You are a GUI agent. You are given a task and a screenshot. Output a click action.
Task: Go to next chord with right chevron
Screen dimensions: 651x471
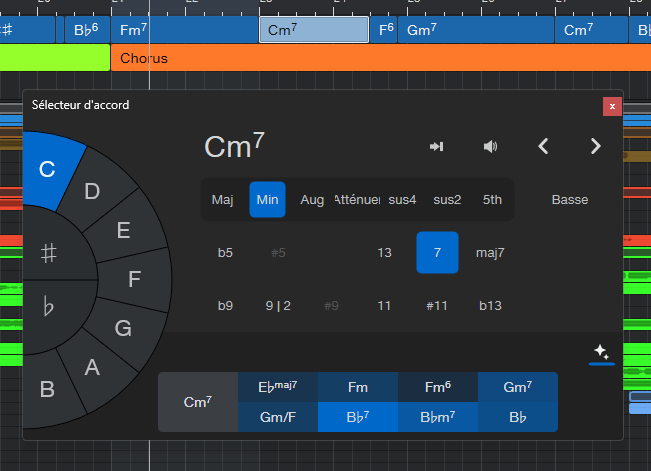(x=596, y=147)
